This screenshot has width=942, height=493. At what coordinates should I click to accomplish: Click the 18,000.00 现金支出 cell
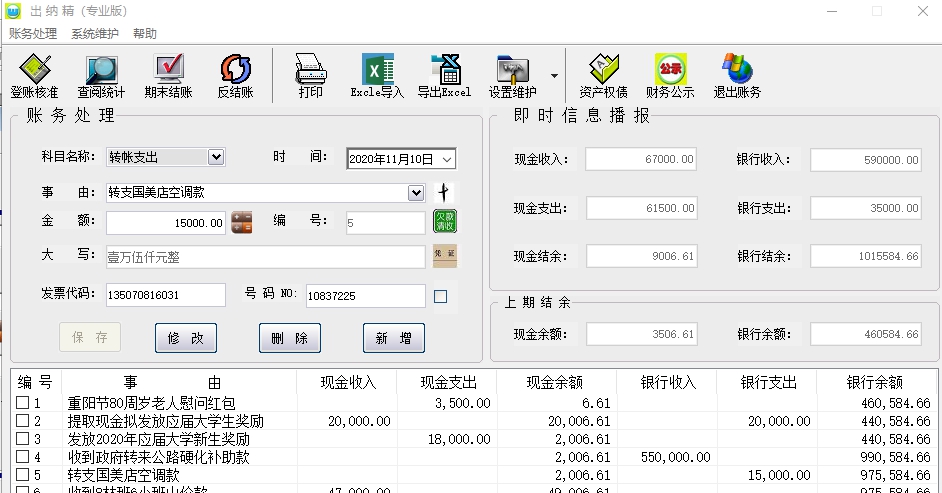(448, 439)
